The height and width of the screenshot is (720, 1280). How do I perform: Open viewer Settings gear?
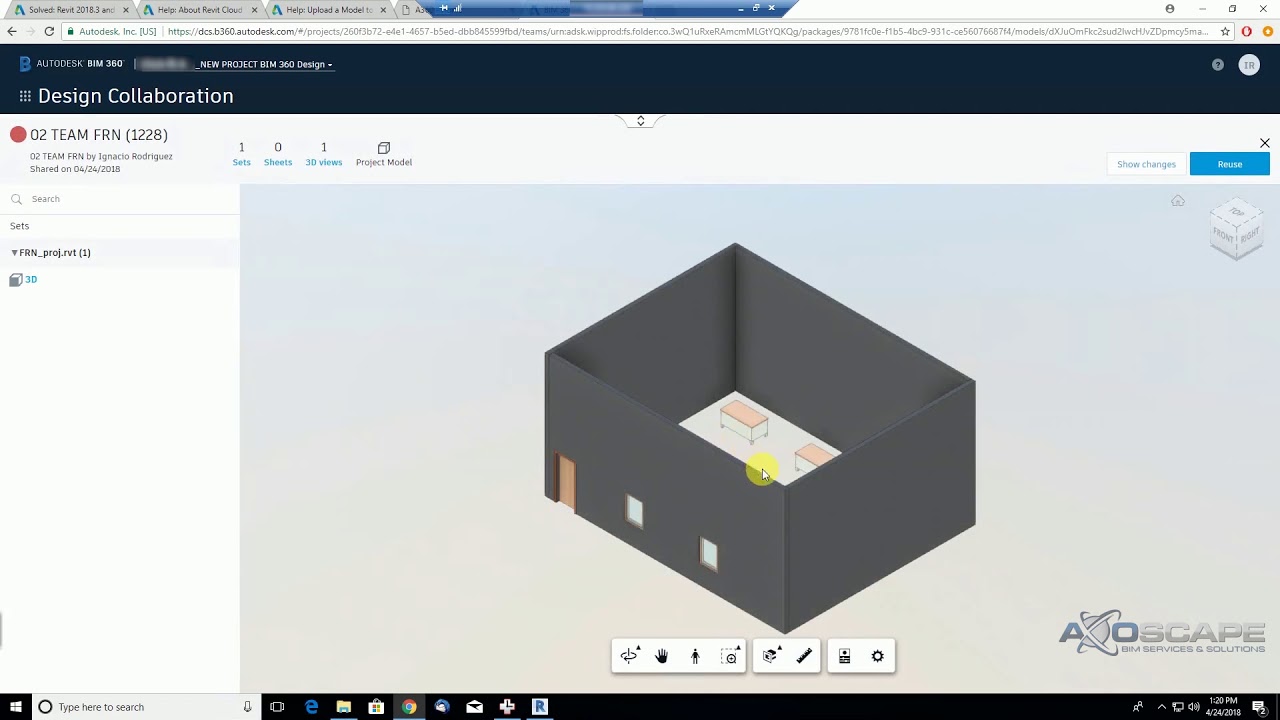point(877,656)
